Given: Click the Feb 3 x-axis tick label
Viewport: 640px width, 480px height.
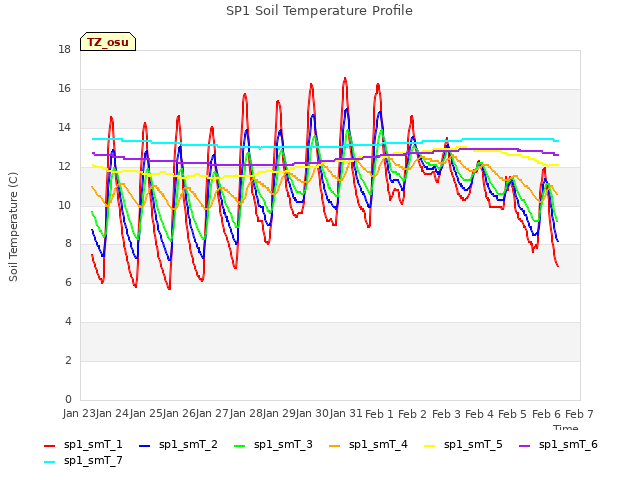Looking at the screenshot, I should point(446,414).
